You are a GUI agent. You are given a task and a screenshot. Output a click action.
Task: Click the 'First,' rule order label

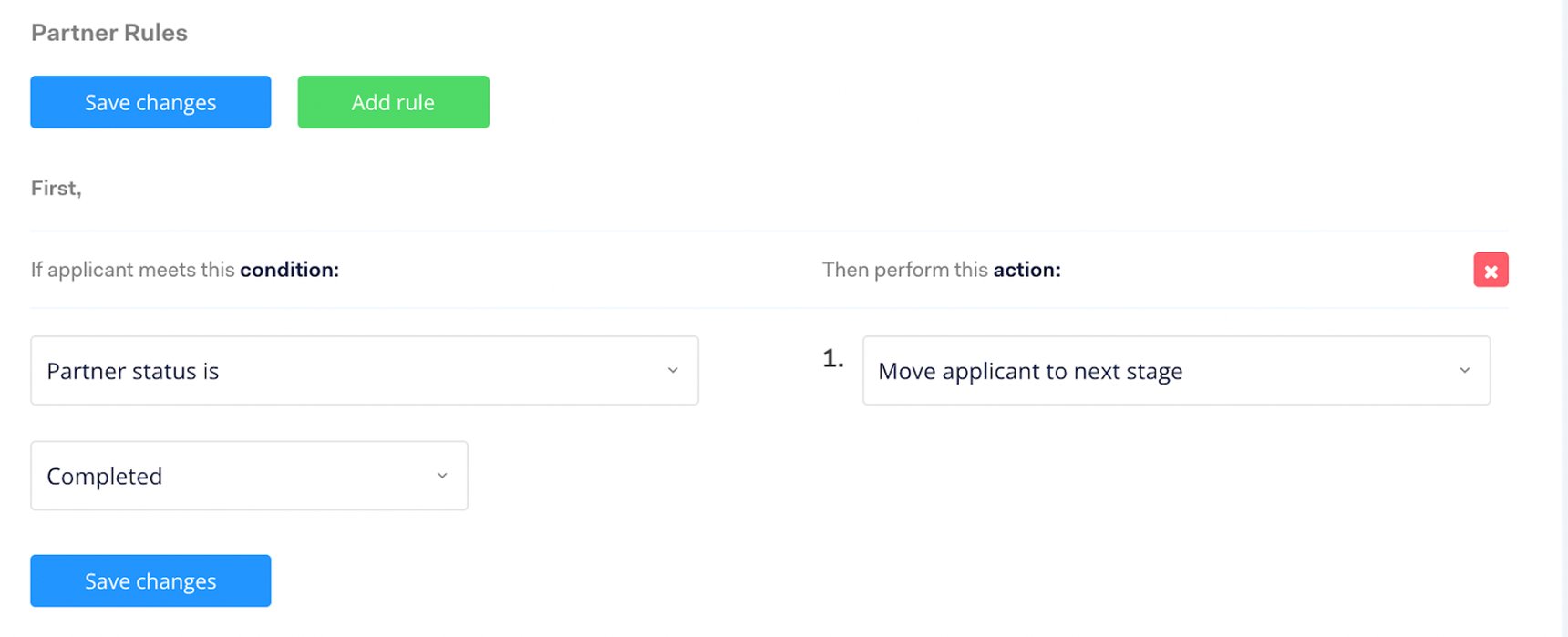click(56, 188)
